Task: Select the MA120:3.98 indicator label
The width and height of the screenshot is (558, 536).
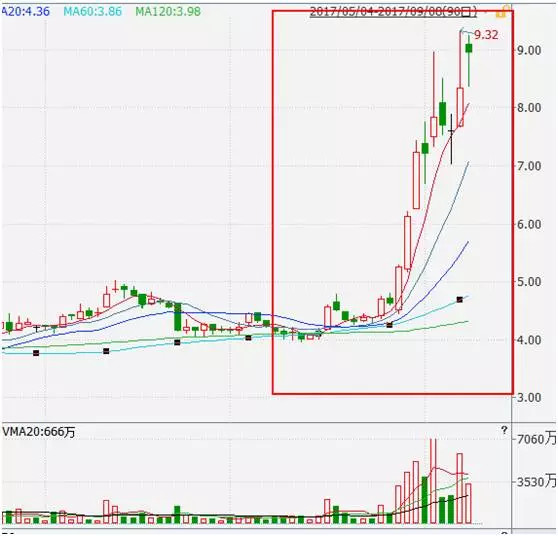Action: coord(168,11)
